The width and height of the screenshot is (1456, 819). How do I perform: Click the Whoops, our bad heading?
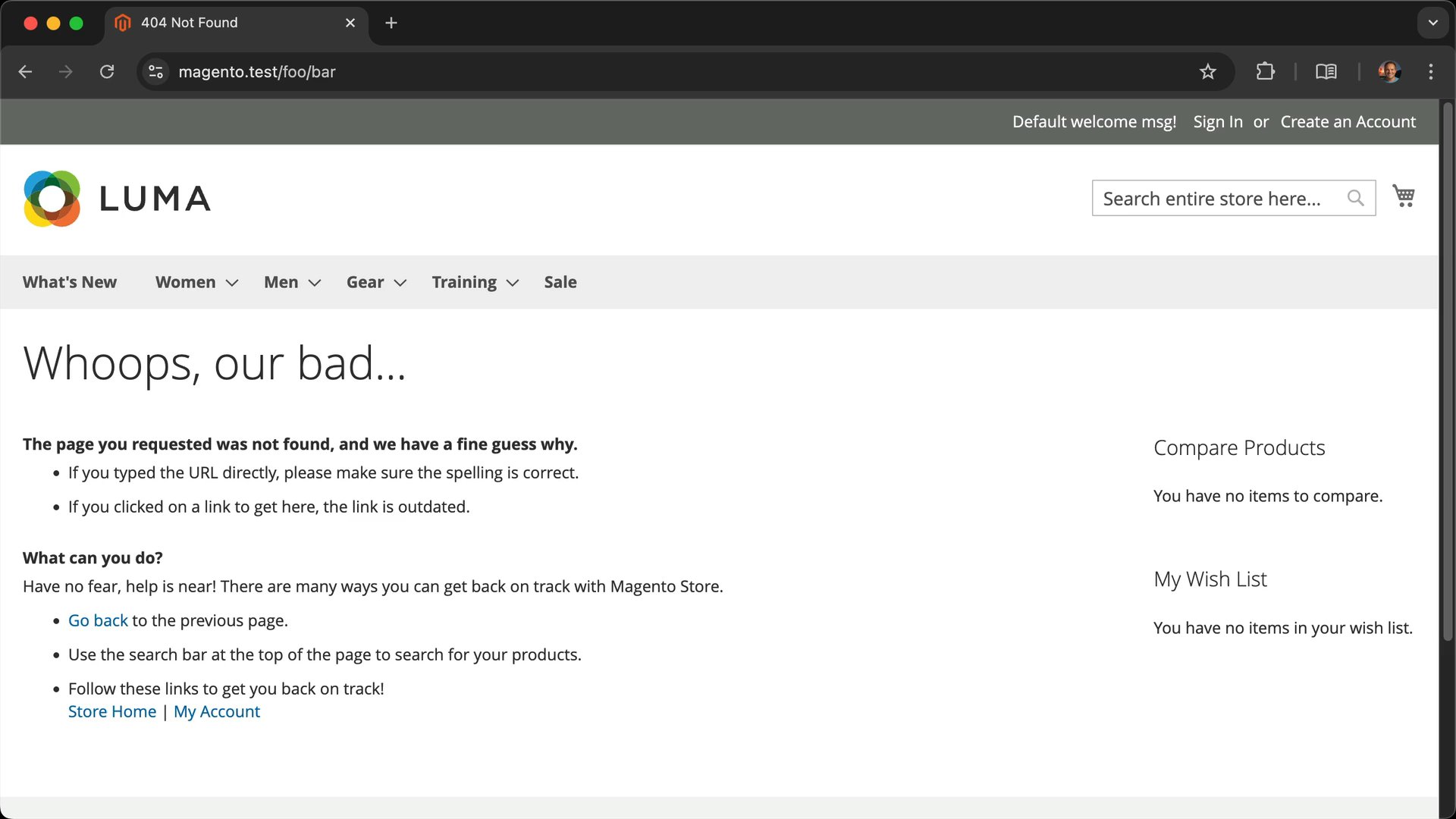click(x=215, y=363)
